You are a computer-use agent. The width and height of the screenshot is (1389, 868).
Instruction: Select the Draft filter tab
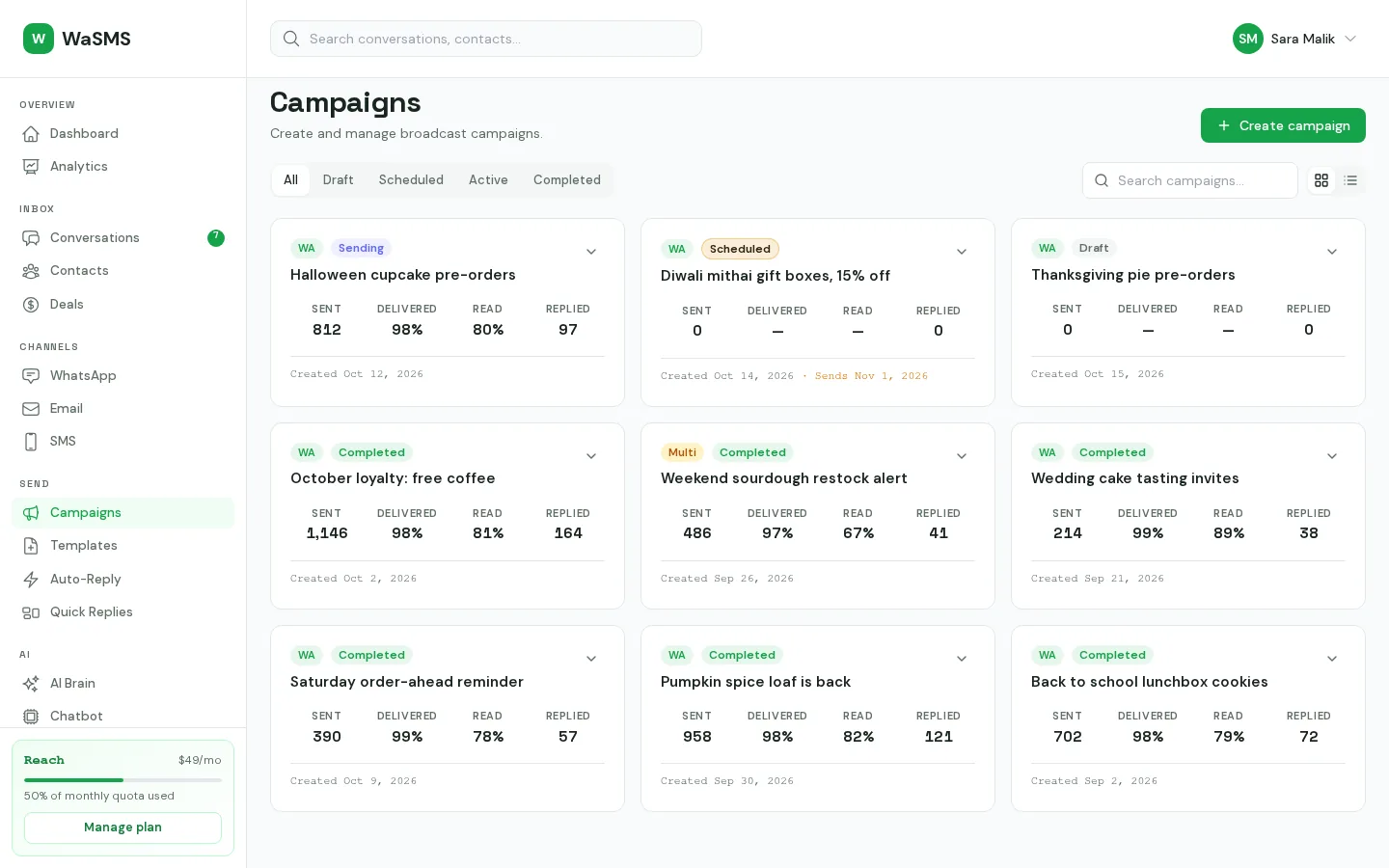click(x=338, y=180)
